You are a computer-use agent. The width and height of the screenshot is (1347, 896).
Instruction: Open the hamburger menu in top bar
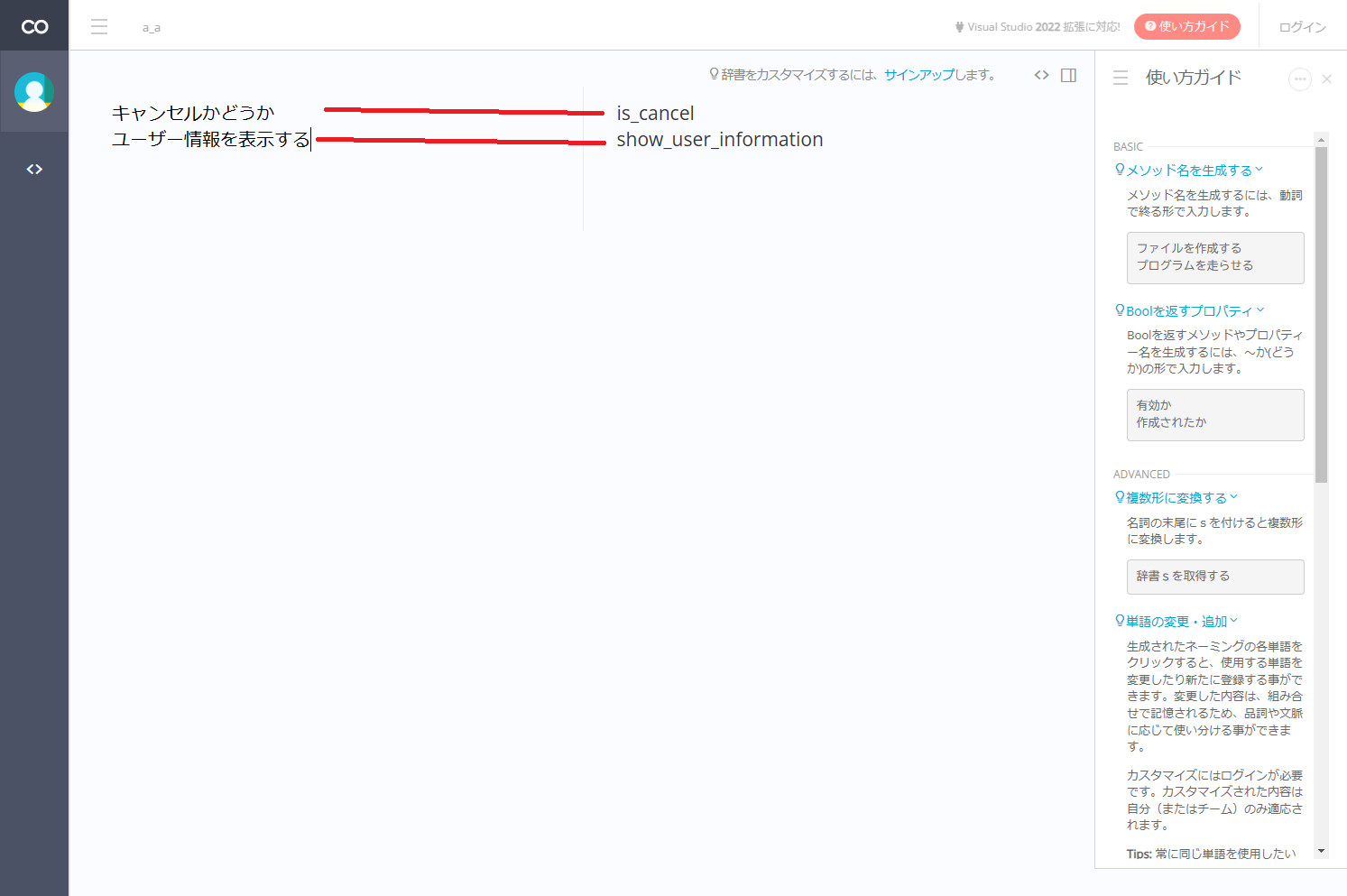point(99,27)
